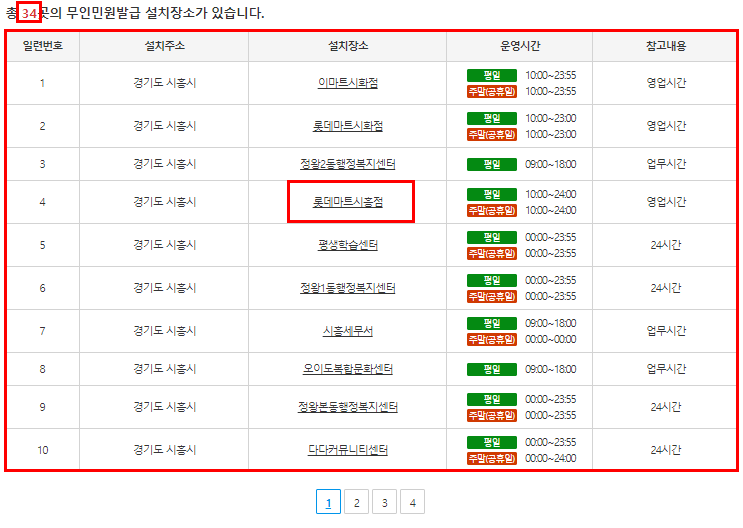Screen dimensions: 743x528
Task: Select the total count number 34
Action: point(29,13)
